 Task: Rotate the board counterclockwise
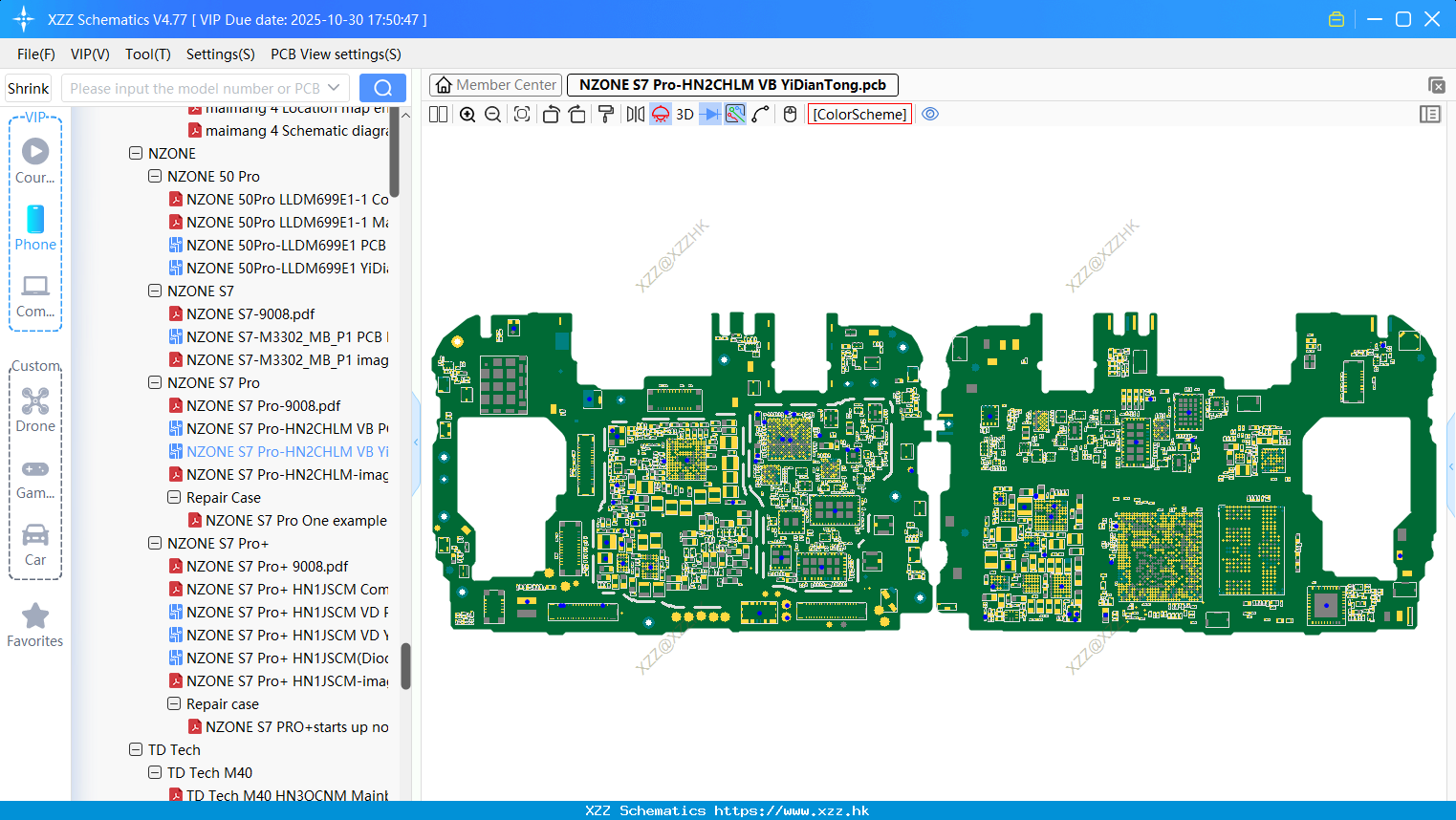(551, 114)
